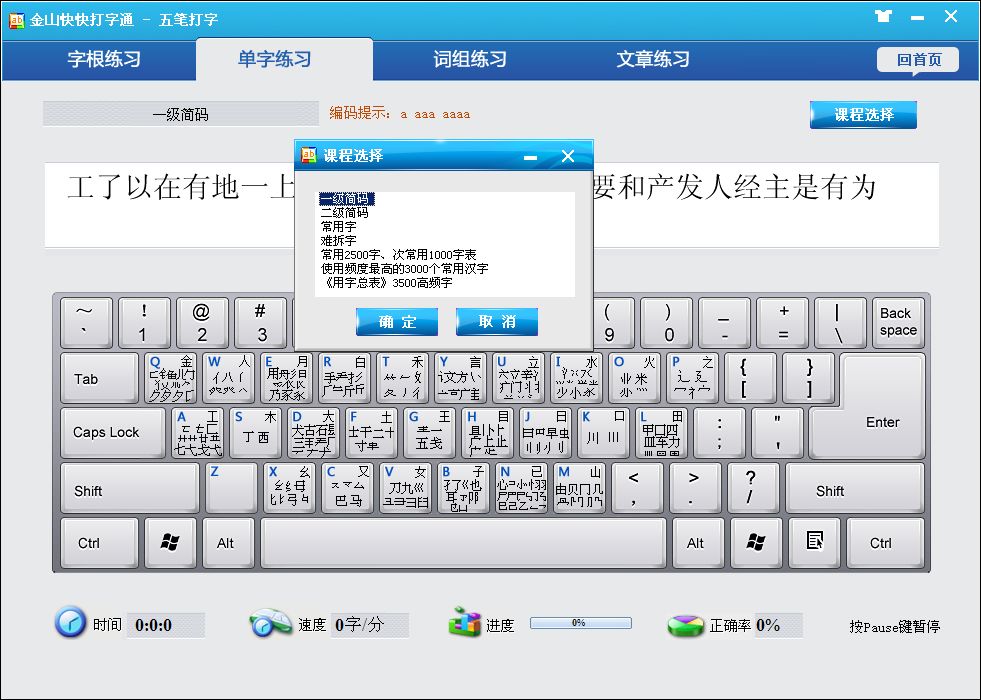Screen dimensions: 981x700
Task: Select 二级简码 in course list
Action: coord(345,213)
